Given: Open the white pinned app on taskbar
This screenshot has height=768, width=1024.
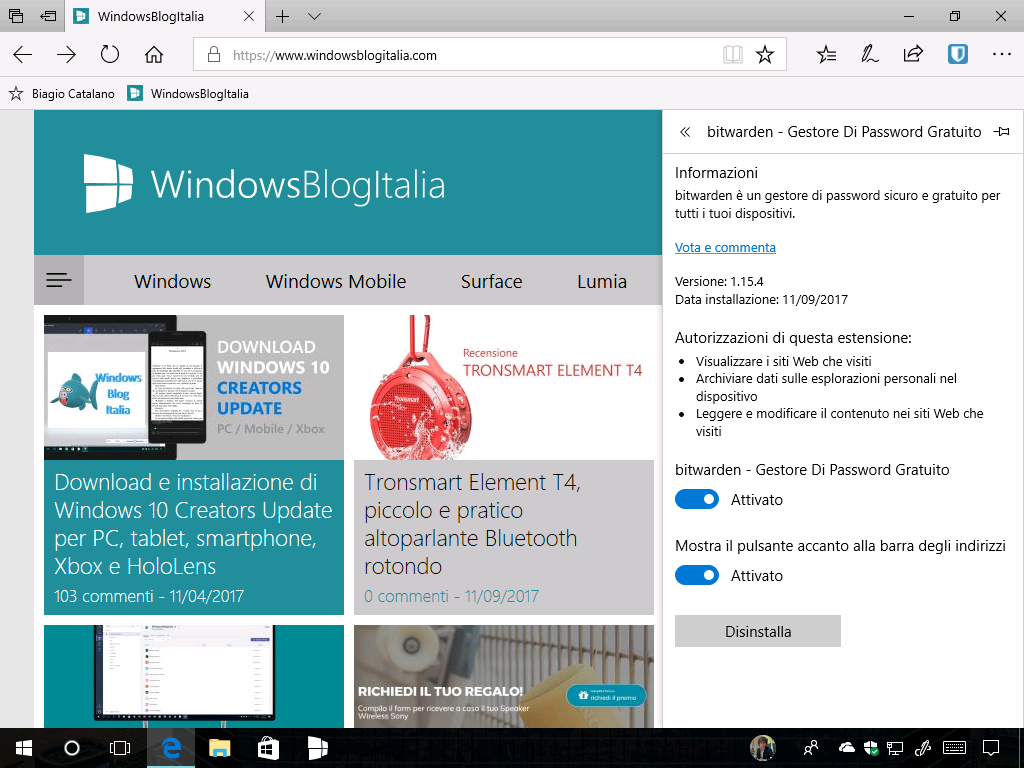Looking at the screenshot, I should tap(317, 748).
